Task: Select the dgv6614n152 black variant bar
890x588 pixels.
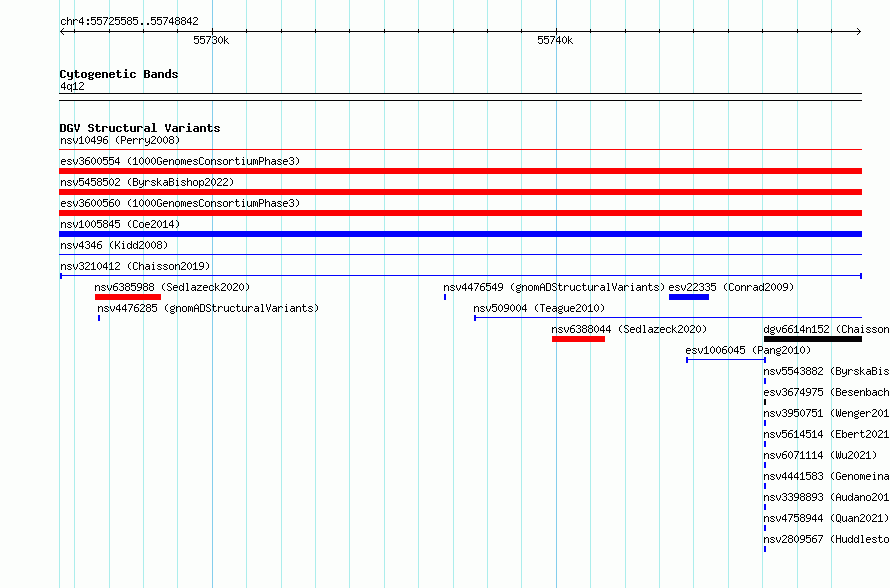Action: click(x=813, y=339)
